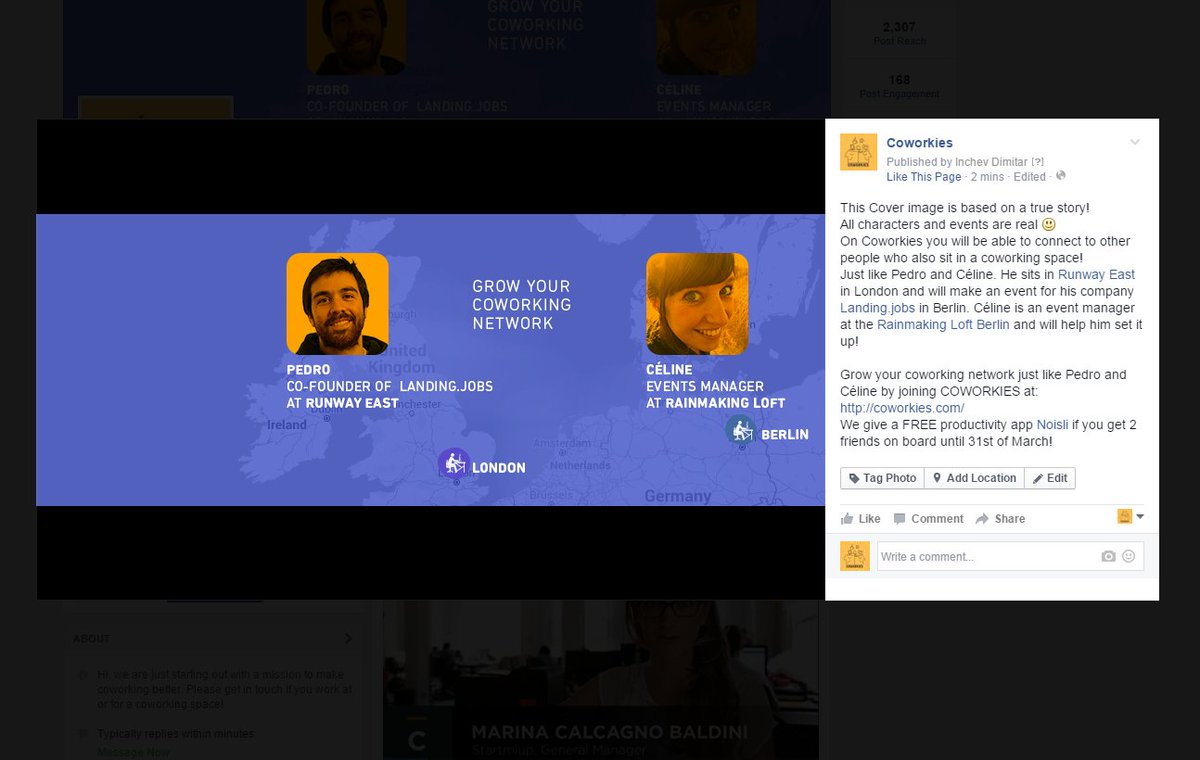Click the Comment action

pyautogui.click(x=928, y=519)
